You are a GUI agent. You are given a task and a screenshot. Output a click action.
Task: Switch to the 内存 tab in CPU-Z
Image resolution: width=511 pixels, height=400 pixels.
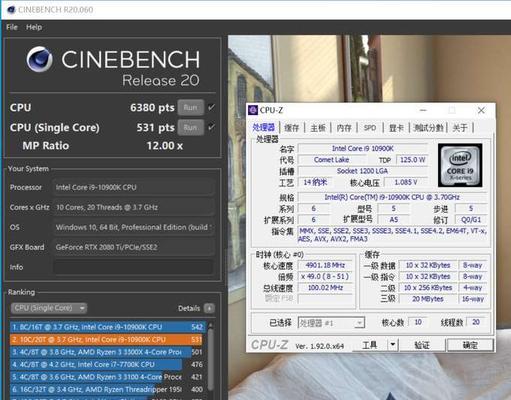click(344, 128)
